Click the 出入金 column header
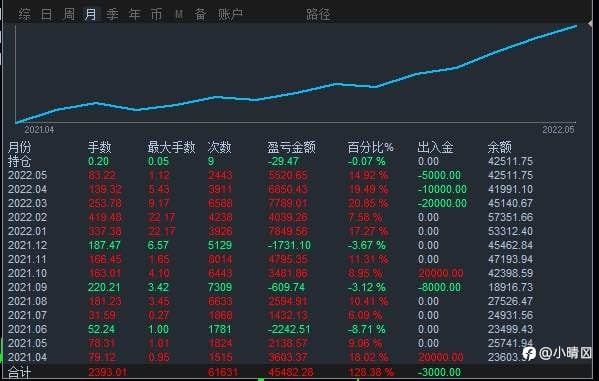The image size is (599, 381). click(435, 147)
